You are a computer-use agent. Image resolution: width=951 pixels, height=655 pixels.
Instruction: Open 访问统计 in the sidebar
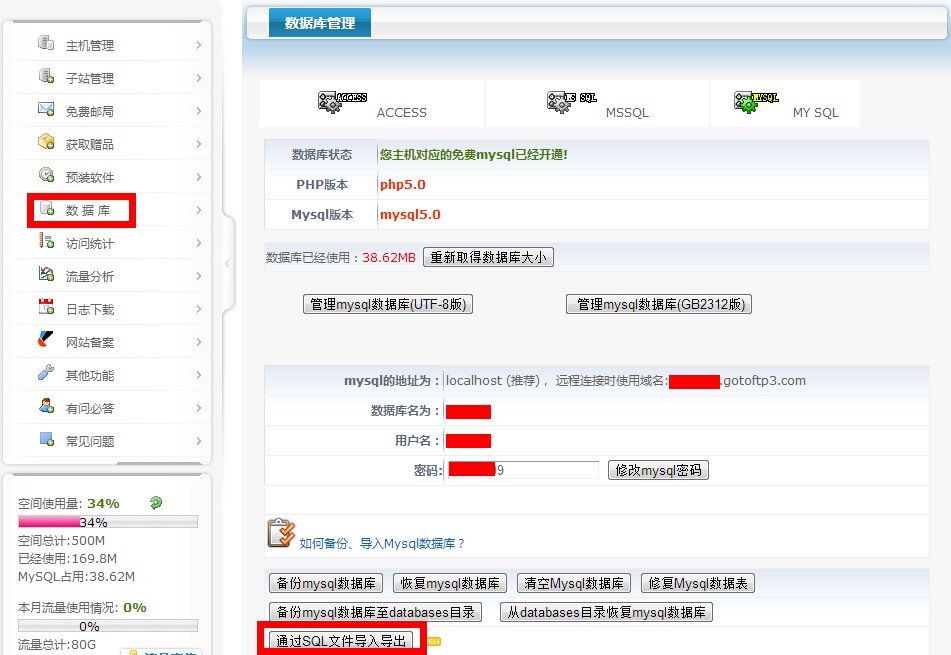coord(90,244)
